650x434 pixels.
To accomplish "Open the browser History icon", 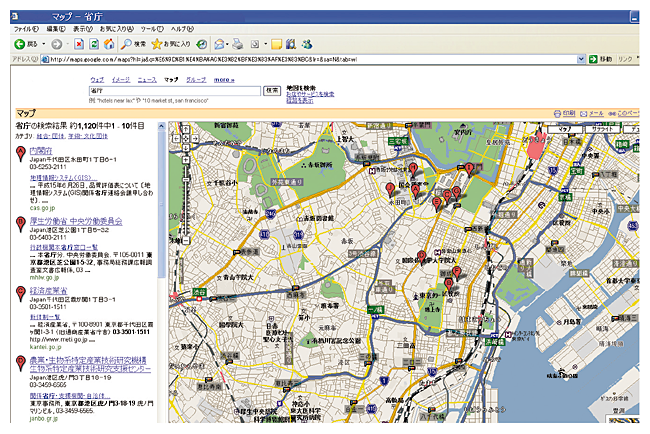I will (x=202, y=44).
